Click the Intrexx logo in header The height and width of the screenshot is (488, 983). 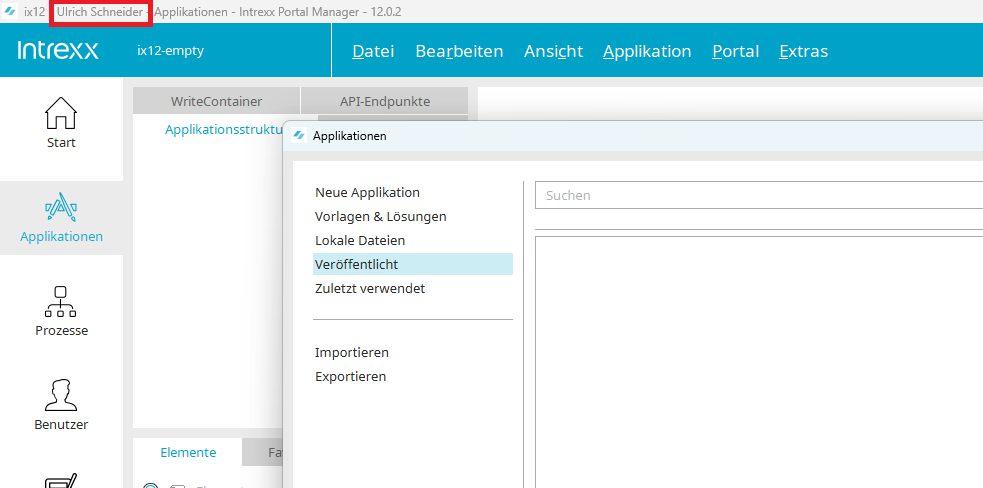point(58,51)
